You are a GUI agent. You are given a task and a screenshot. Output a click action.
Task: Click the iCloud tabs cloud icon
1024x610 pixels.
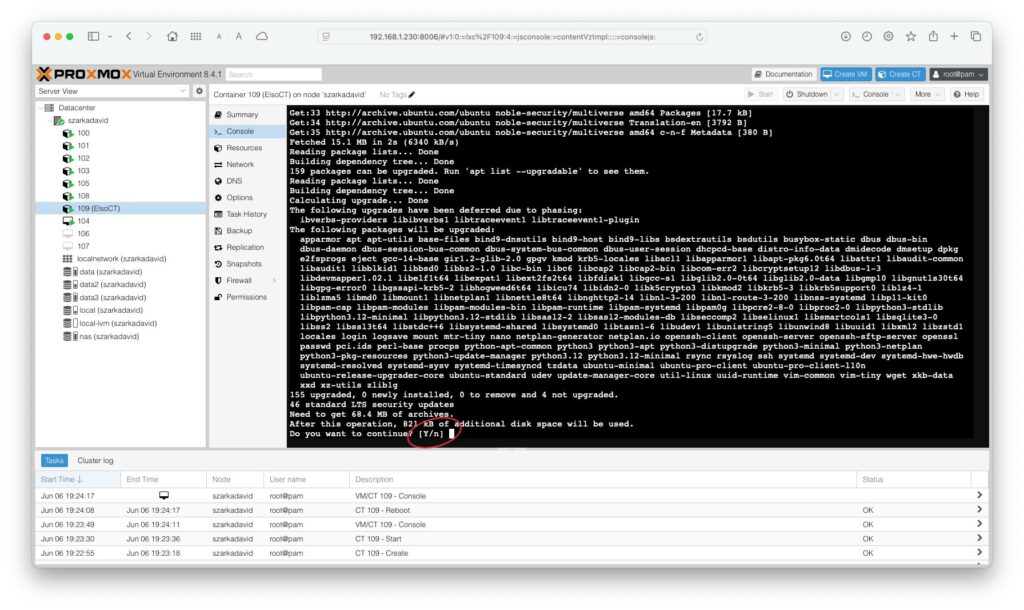(x=262, y=37)
